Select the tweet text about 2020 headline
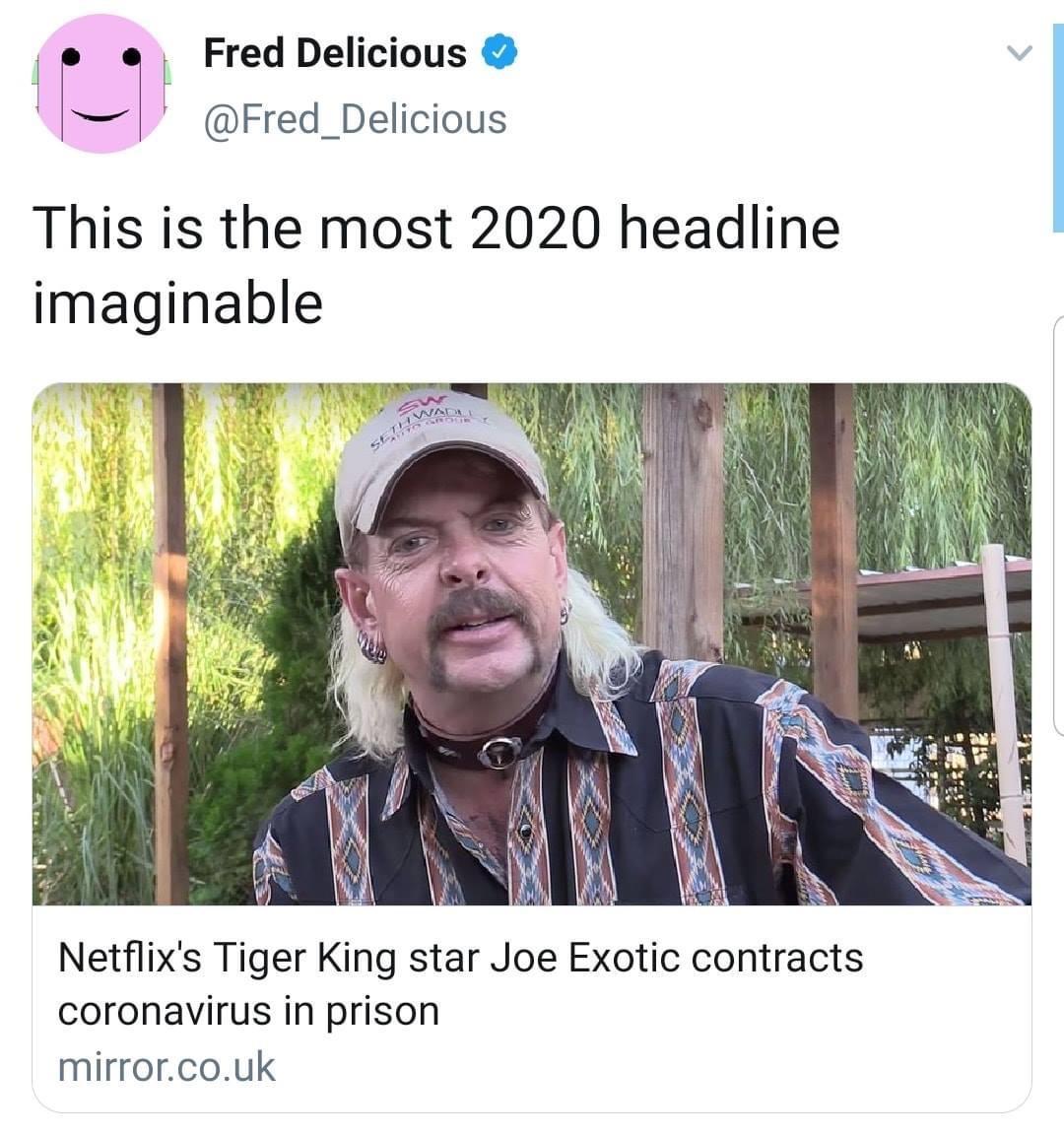The width and height of the screenshot is (1064, 1136). pyautogui.click(x=436, y=264)
